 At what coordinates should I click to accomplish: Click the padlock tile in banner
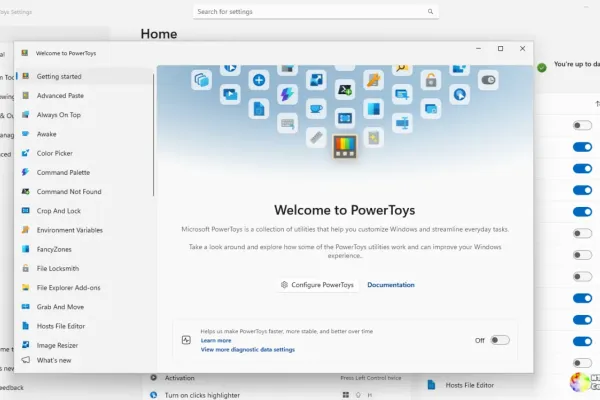(x=431, y=80)
